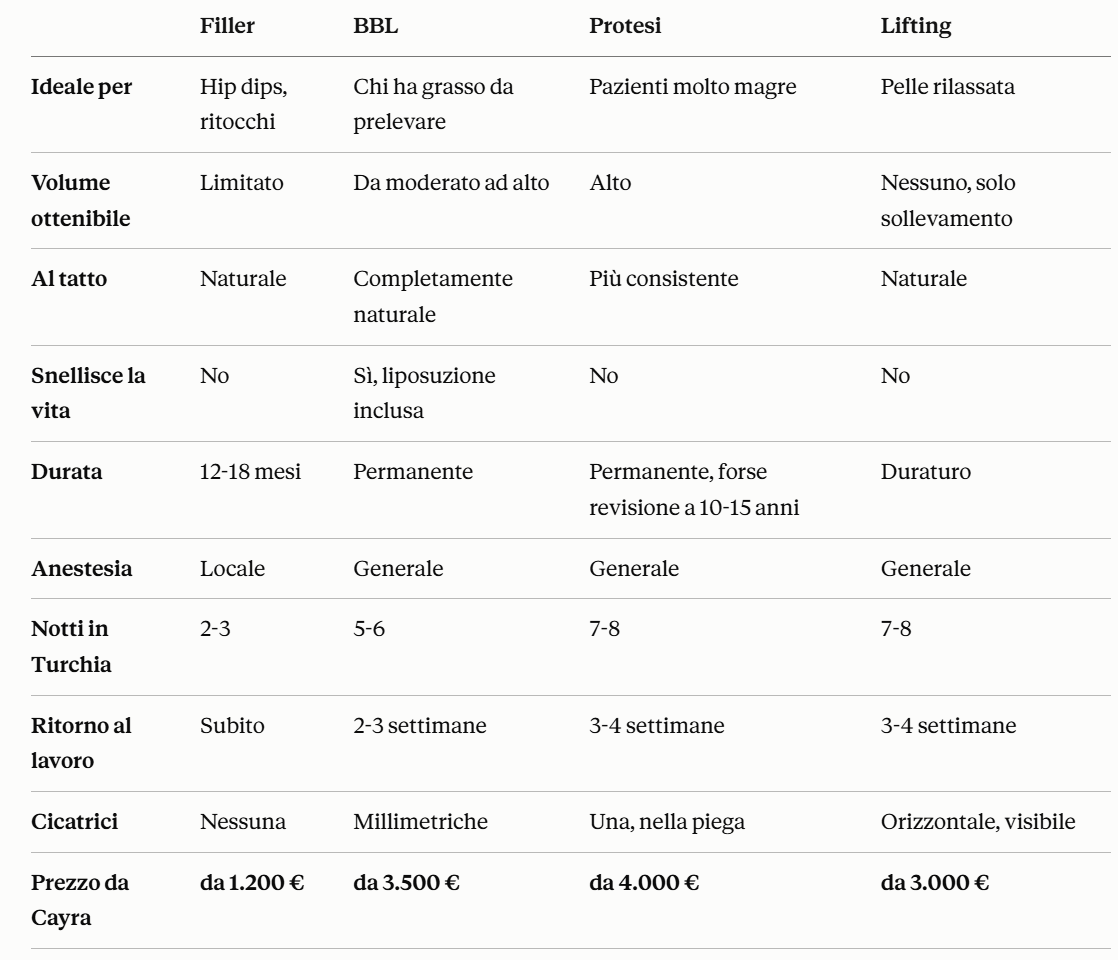Viewport: 1118px width, 960px height.
Task: Click the Durata row label
Action: (x=66, y=472)
